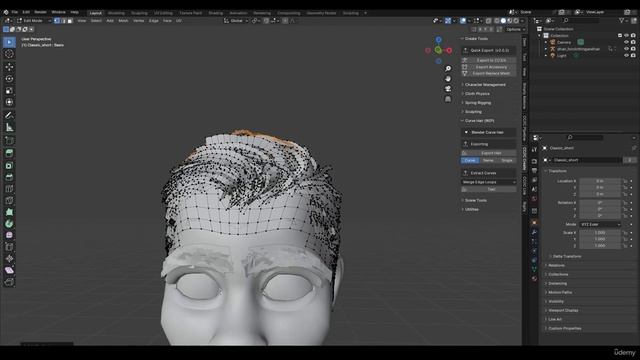Expand the Viewport Display section
This screenshot has height=360, width=640.
(x=563, y=310)
